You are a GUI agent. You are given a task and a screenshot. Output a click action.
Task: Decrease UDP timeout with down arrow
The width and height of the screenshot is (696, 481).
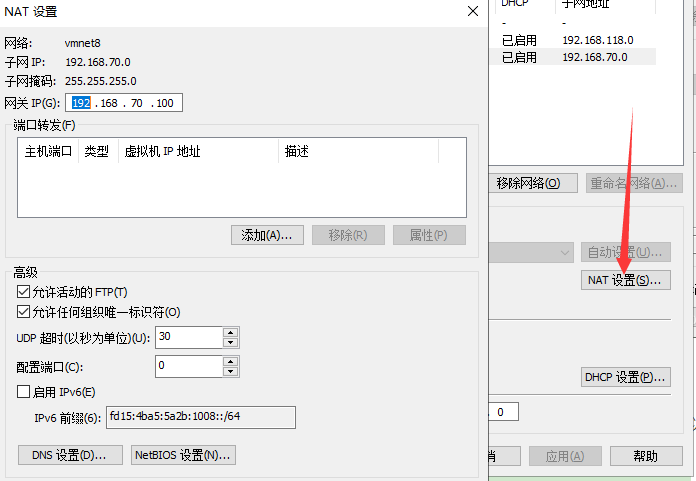pyautogui.click(x=230, y=343)
